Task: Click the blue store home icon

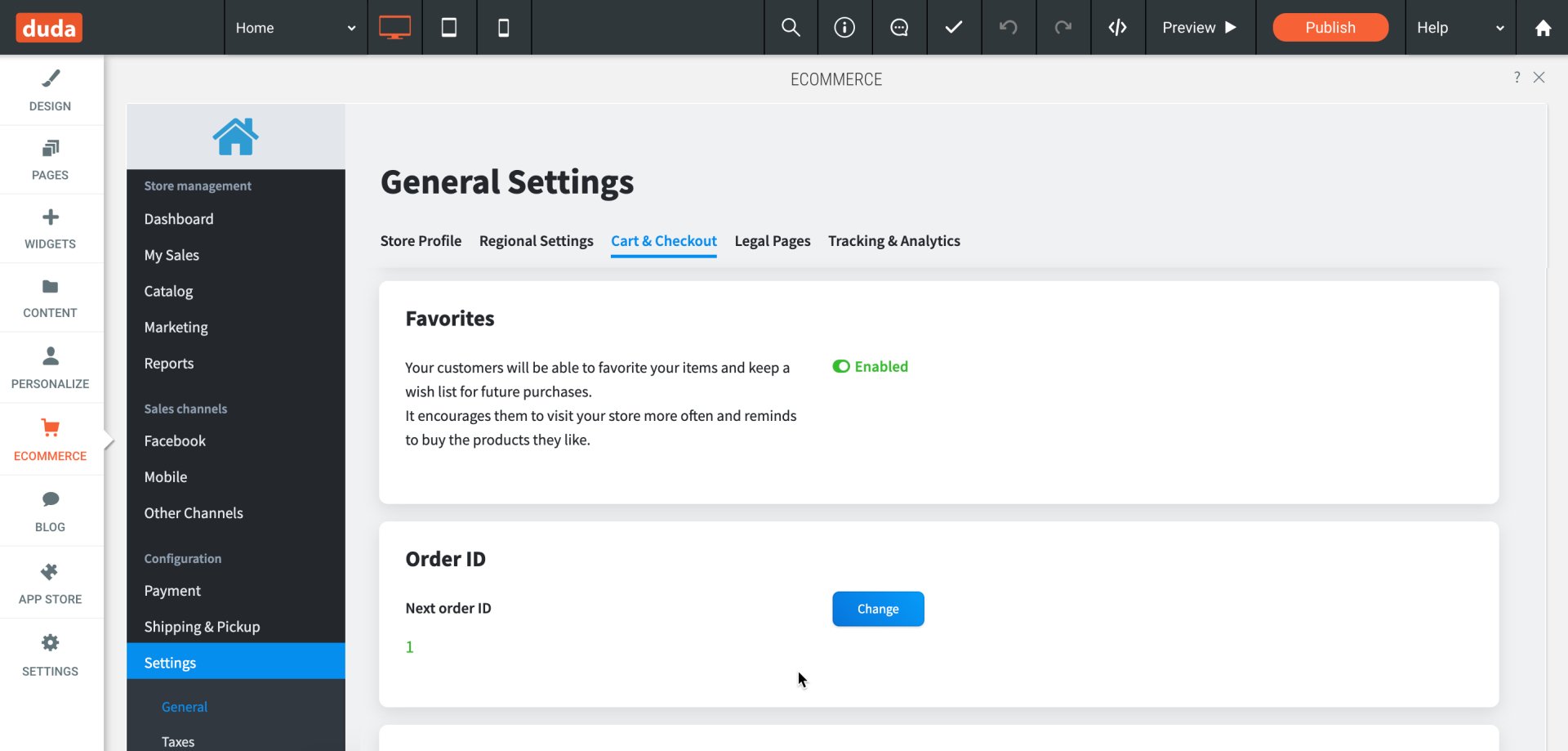Action: [236, 136]
